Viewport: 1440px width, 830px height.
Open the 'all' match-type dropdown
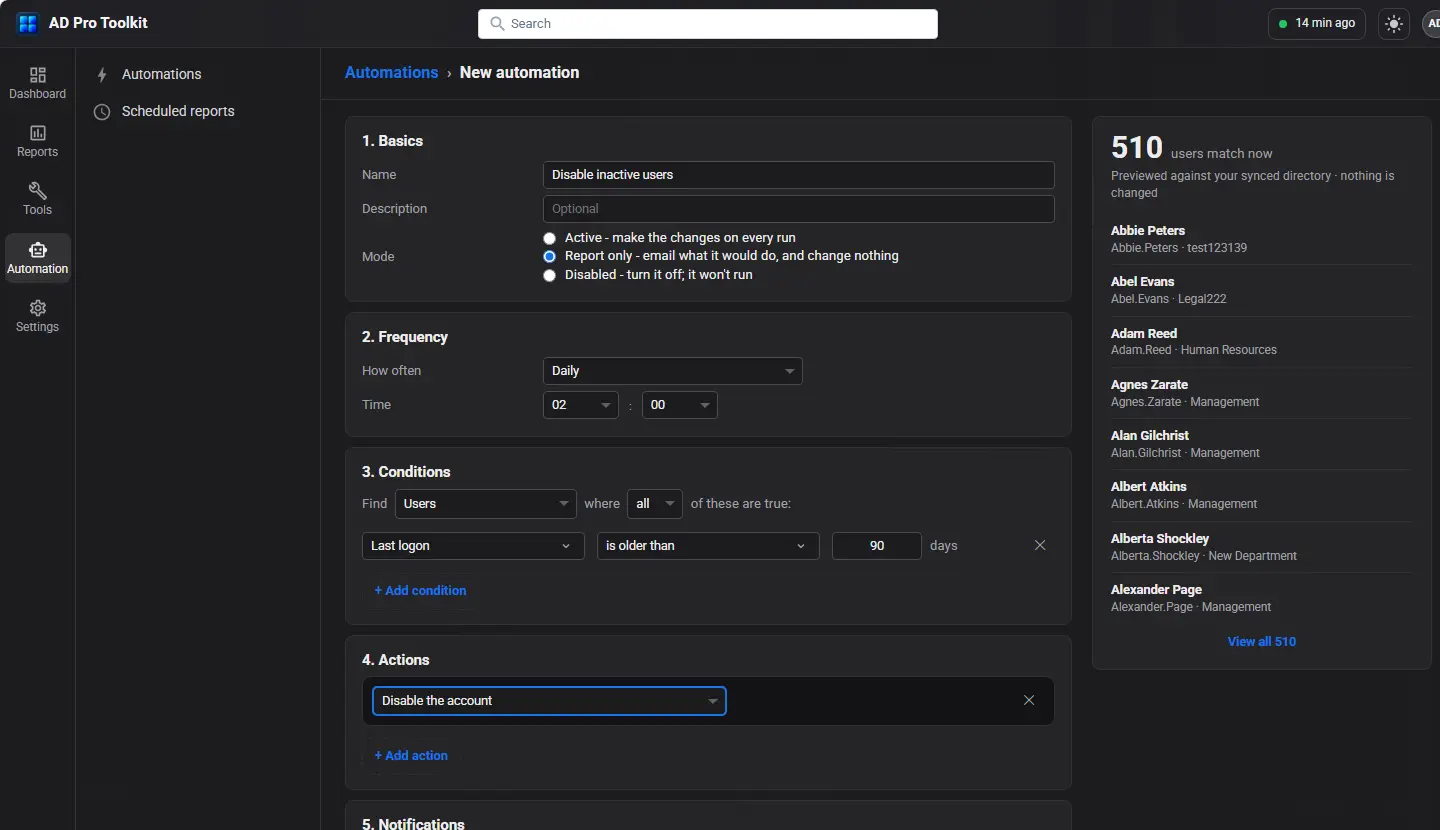tap(655, 504)
